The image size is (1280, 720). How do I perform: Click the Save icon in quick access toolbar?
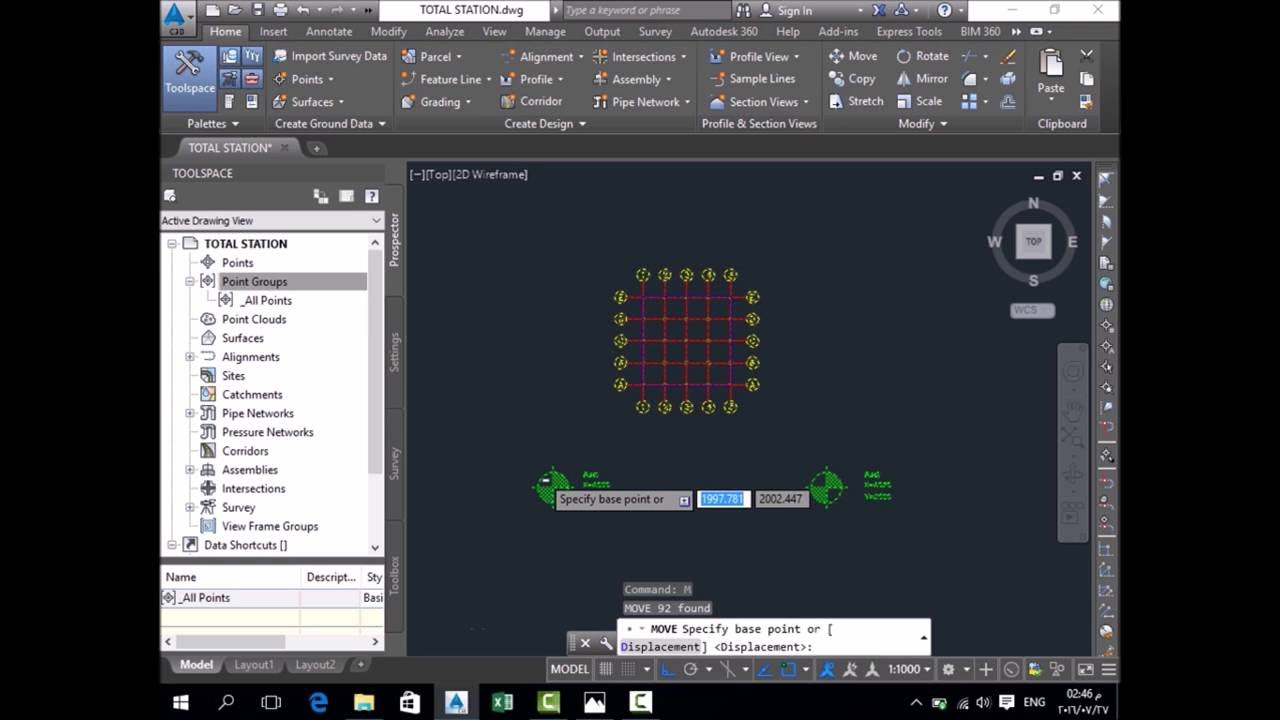tap(257, 10)
